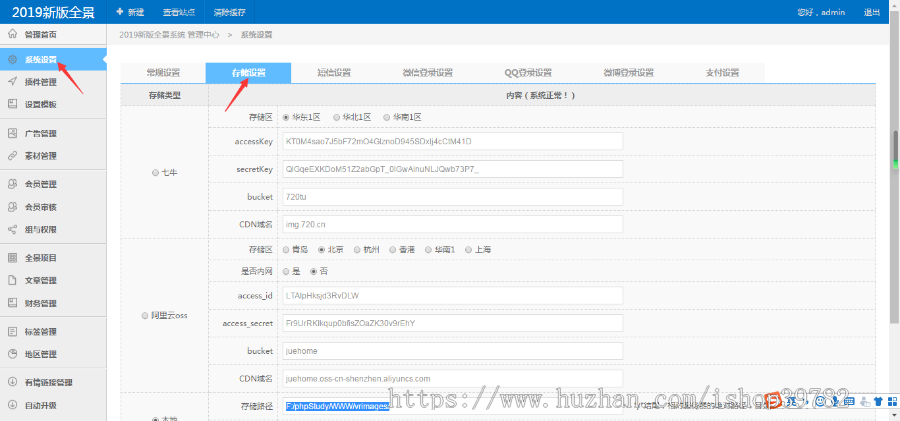
Task: Click the 退出 logout link
Action: tap(872, 12)
